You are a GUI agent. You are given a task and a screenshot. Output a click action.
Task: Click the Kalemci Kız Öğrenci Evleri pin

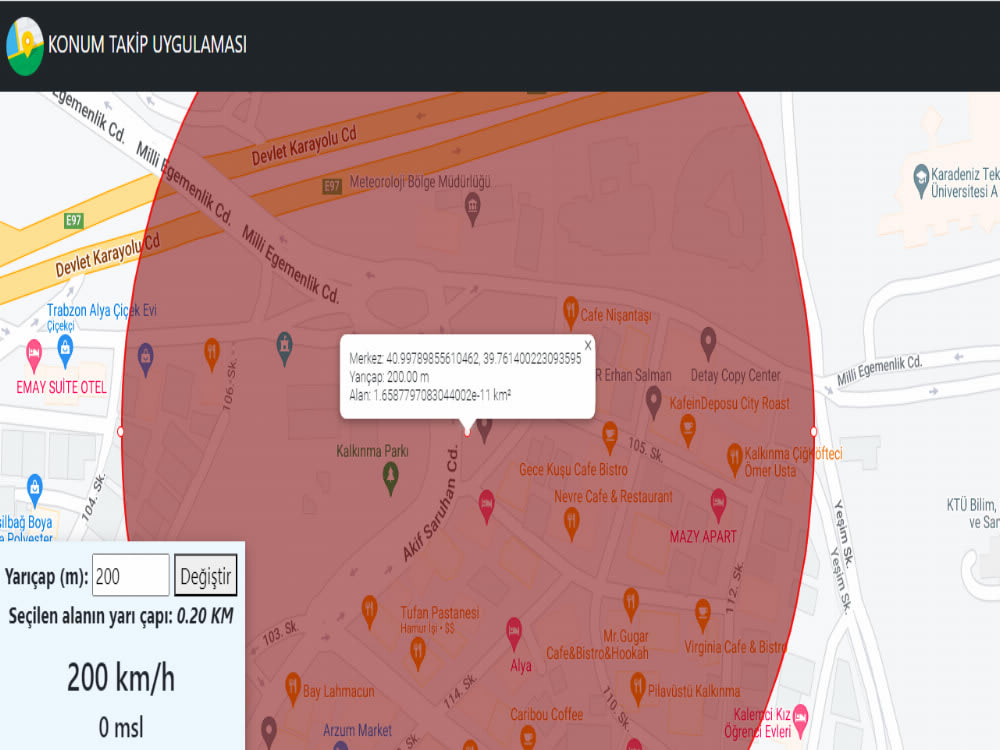coord(800,721)
